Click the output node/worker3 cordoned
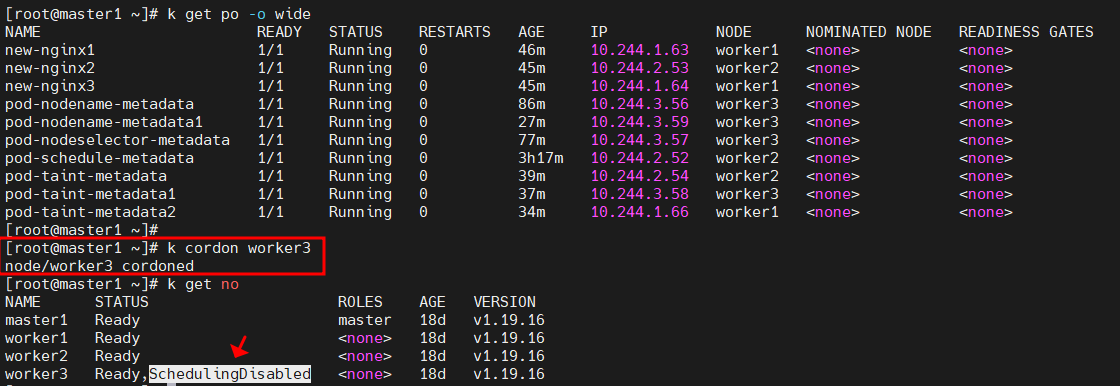The width and height of the screenshot is (1120, 386). coord(99,266)
